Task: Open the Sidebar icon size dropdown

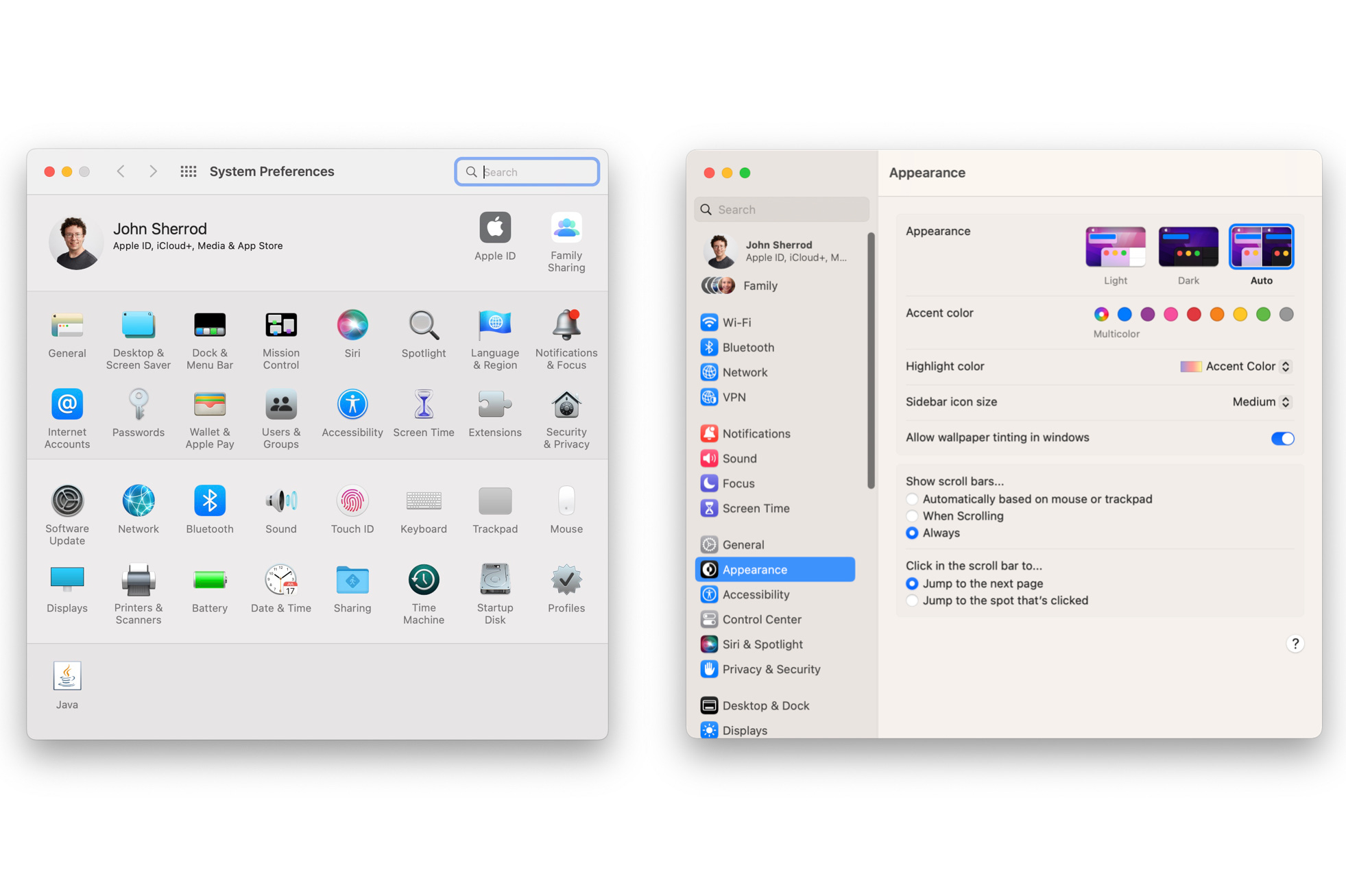Action: (1261, 402)
